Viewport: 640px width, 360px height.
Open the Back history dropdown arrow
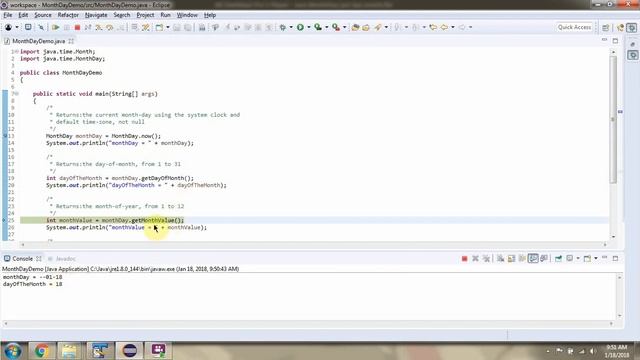pos(453,27)
